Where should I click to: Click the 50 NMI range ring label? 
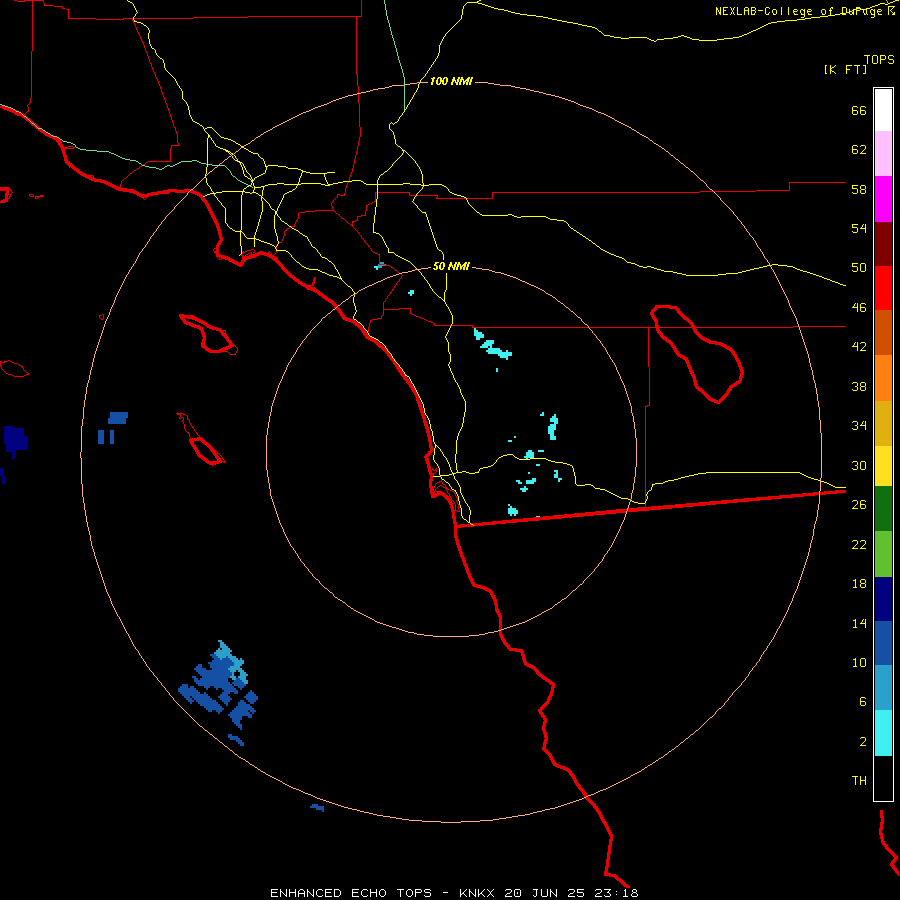tap(451, 266)
